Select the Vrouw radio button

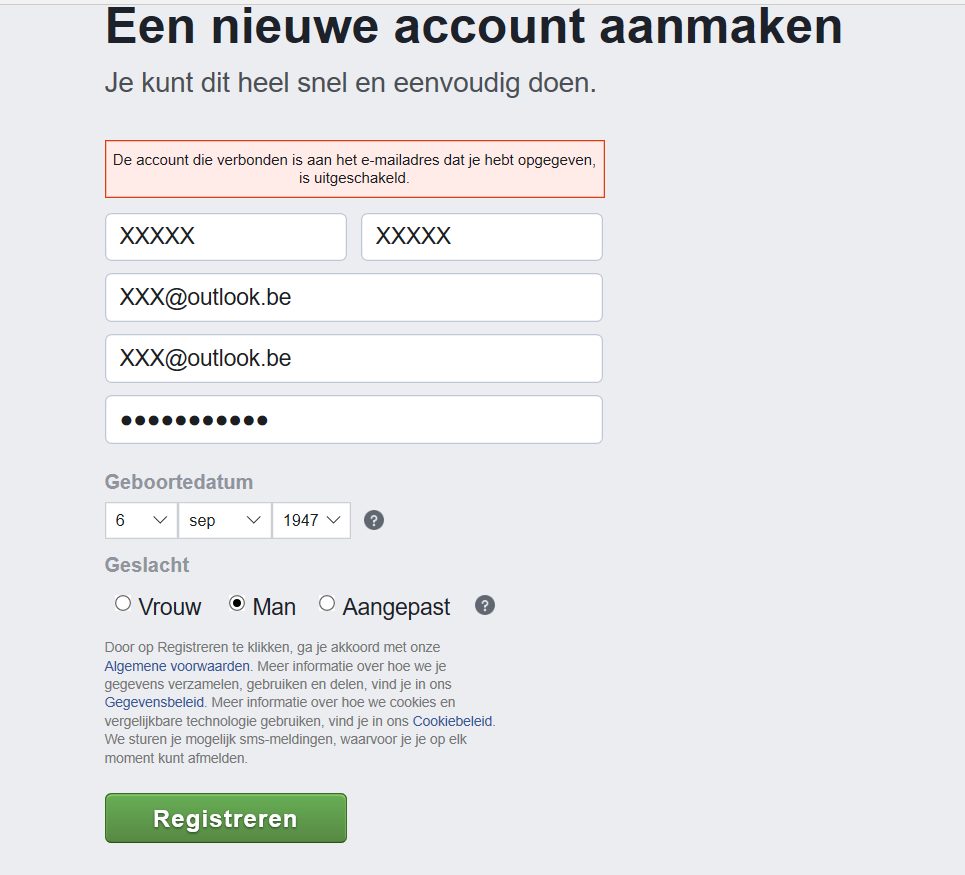tap(123, 603)
